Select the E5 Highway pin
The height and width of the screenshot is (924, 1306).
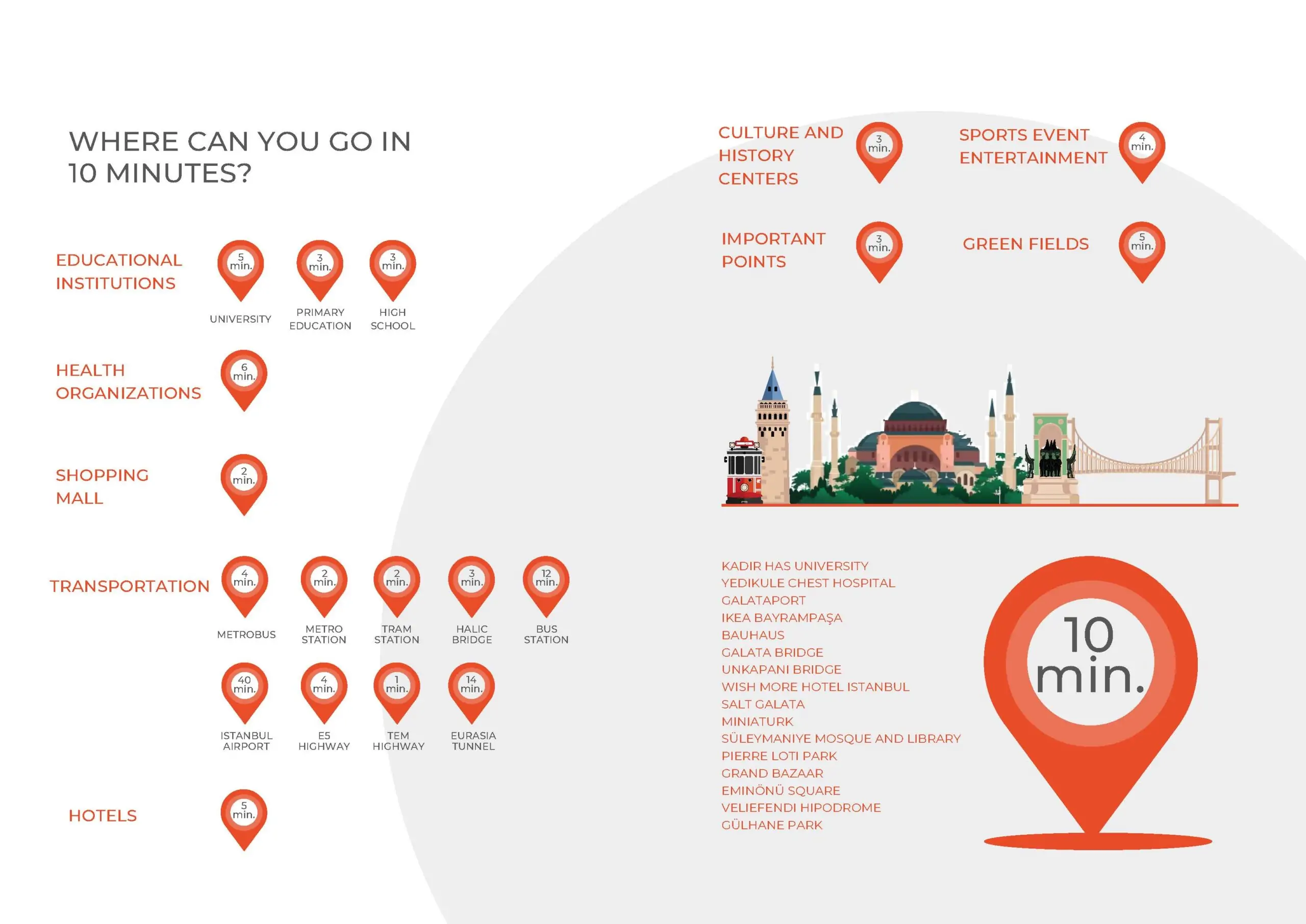pyautogui.click(x=324, y=693)
